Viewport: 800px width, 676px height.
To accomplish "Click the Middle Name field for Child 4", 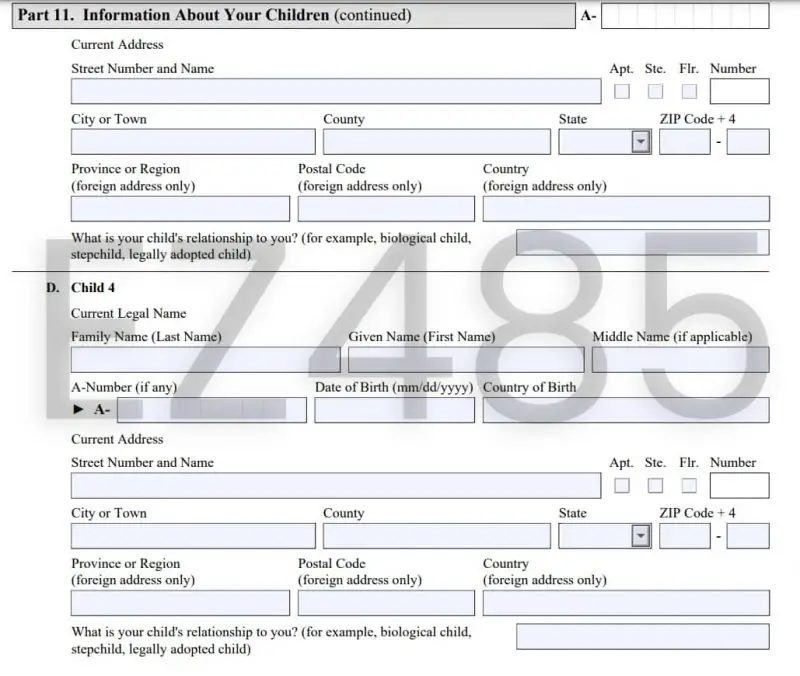I will point(680,359).
